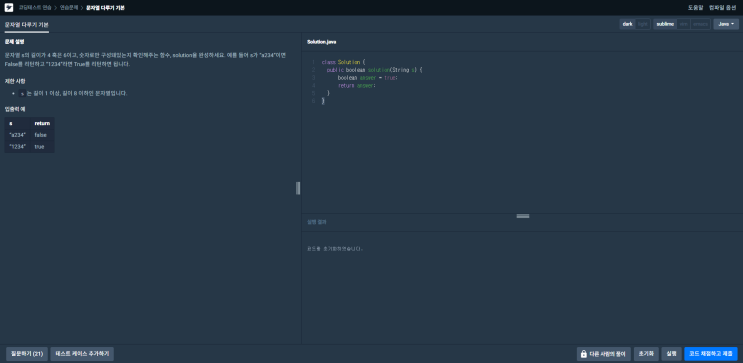Click the 문제 설명 heading
Image resolution: width=743 pixels, height=363 pixels.
(14, 42)
